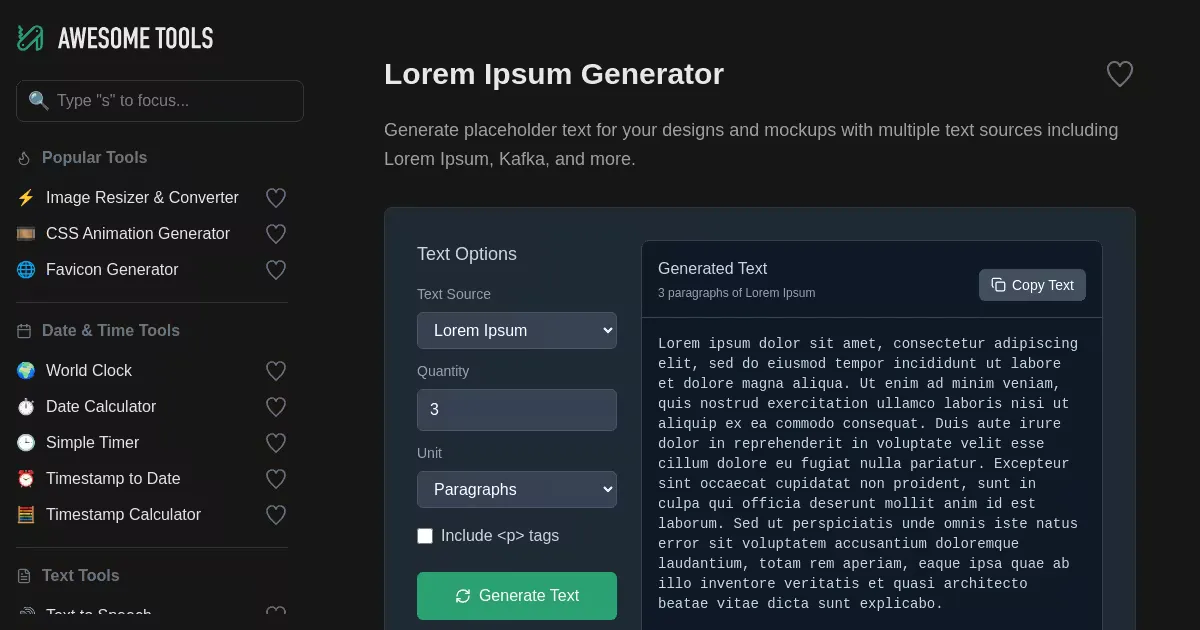Enable the Include <p> tags checkbox

point(425,536)
